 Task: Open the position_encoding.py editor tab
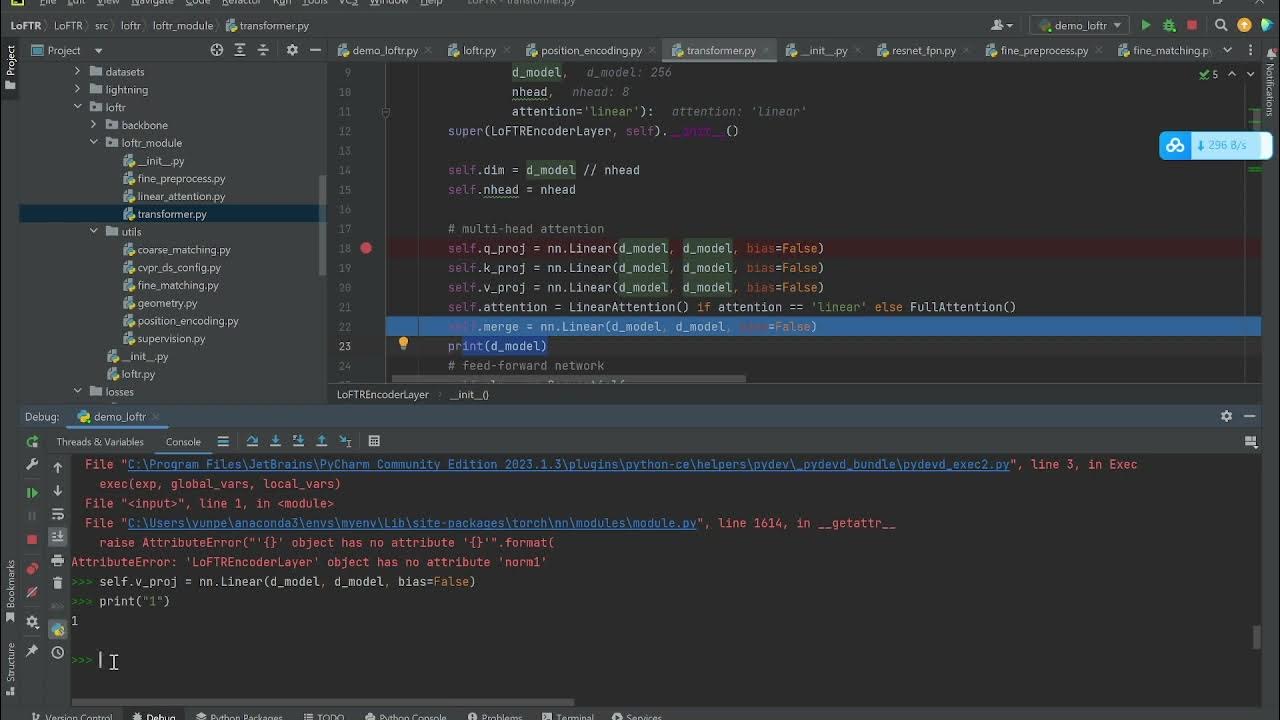click(x=591, y=50)
